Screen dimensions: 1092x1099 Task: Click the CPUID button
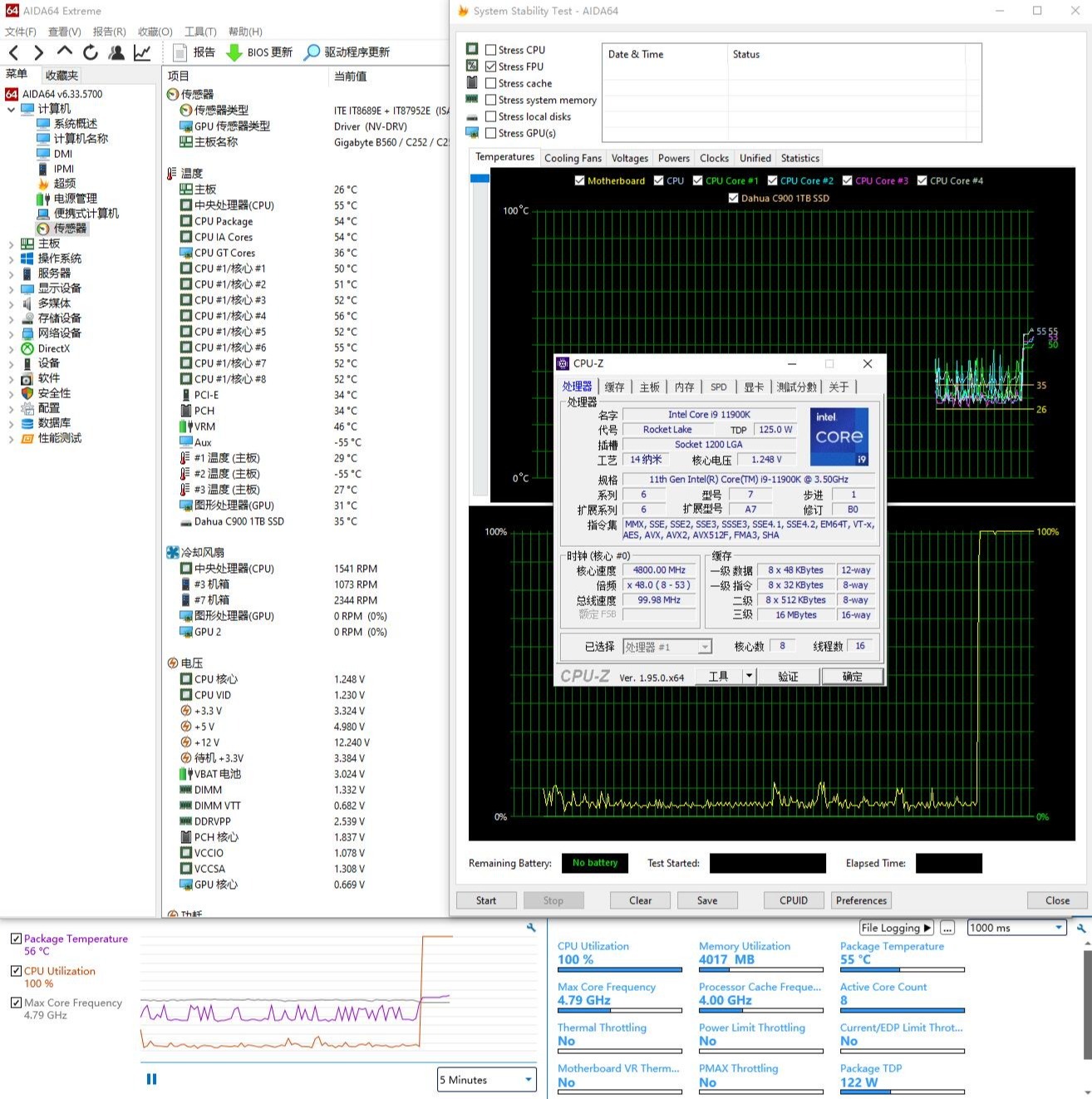pyautogui.click(x=794, y=900)
